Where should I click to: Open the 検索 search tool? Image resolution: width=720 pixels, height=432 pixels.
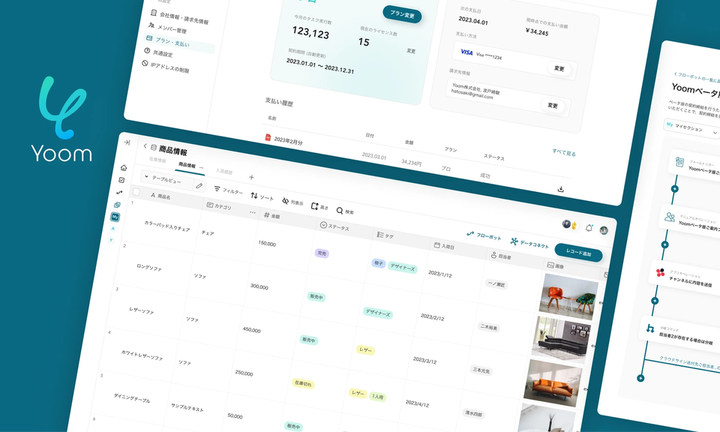[345, 211]
